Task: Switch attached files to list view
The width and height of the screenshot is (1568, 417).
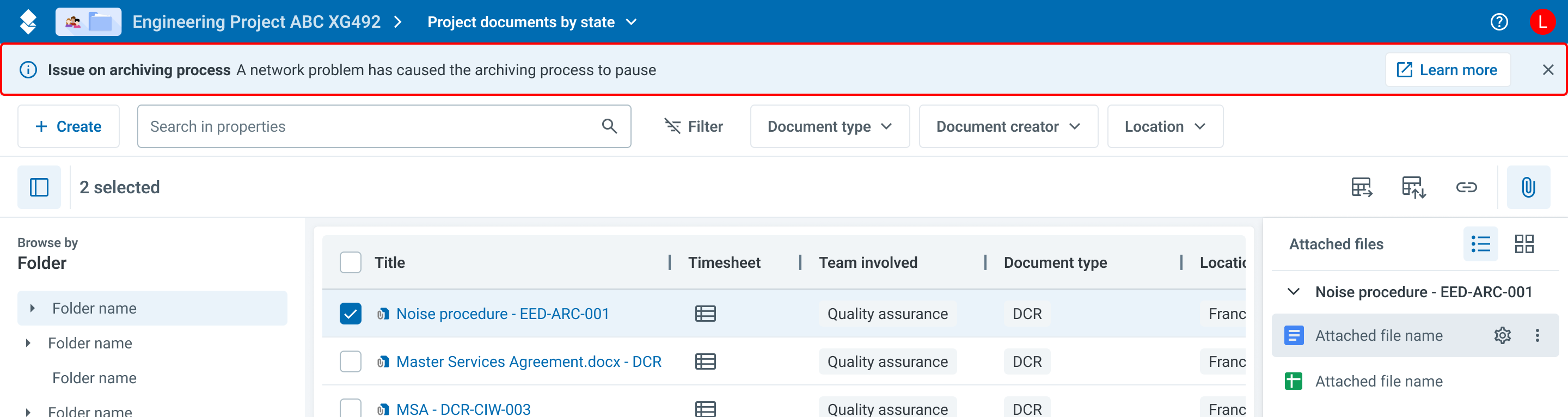Action: point(1480,244)
